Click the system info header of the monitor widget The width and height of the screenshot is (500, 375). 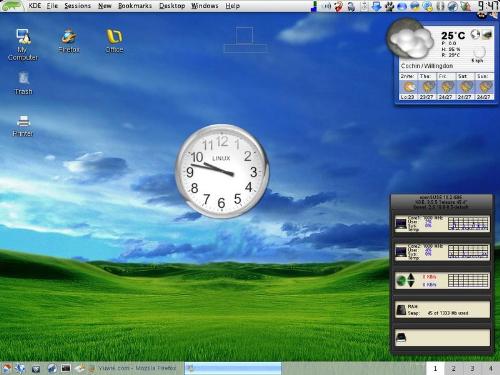pyautogui.click(x=442, y=202)
